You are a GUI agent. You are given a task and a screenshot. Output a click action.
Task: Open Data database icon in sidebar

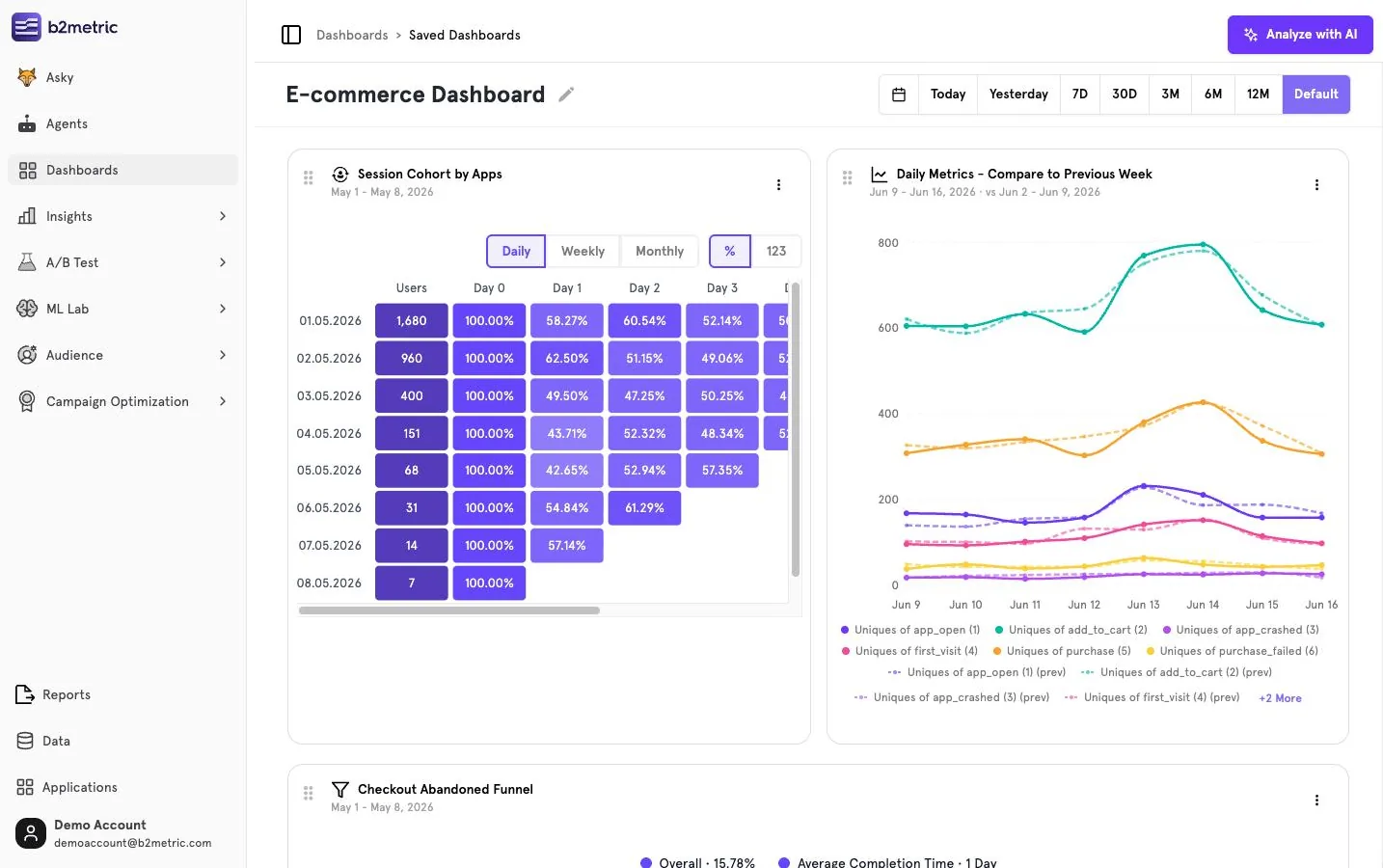pyautogui.click(x=25, y=741)
